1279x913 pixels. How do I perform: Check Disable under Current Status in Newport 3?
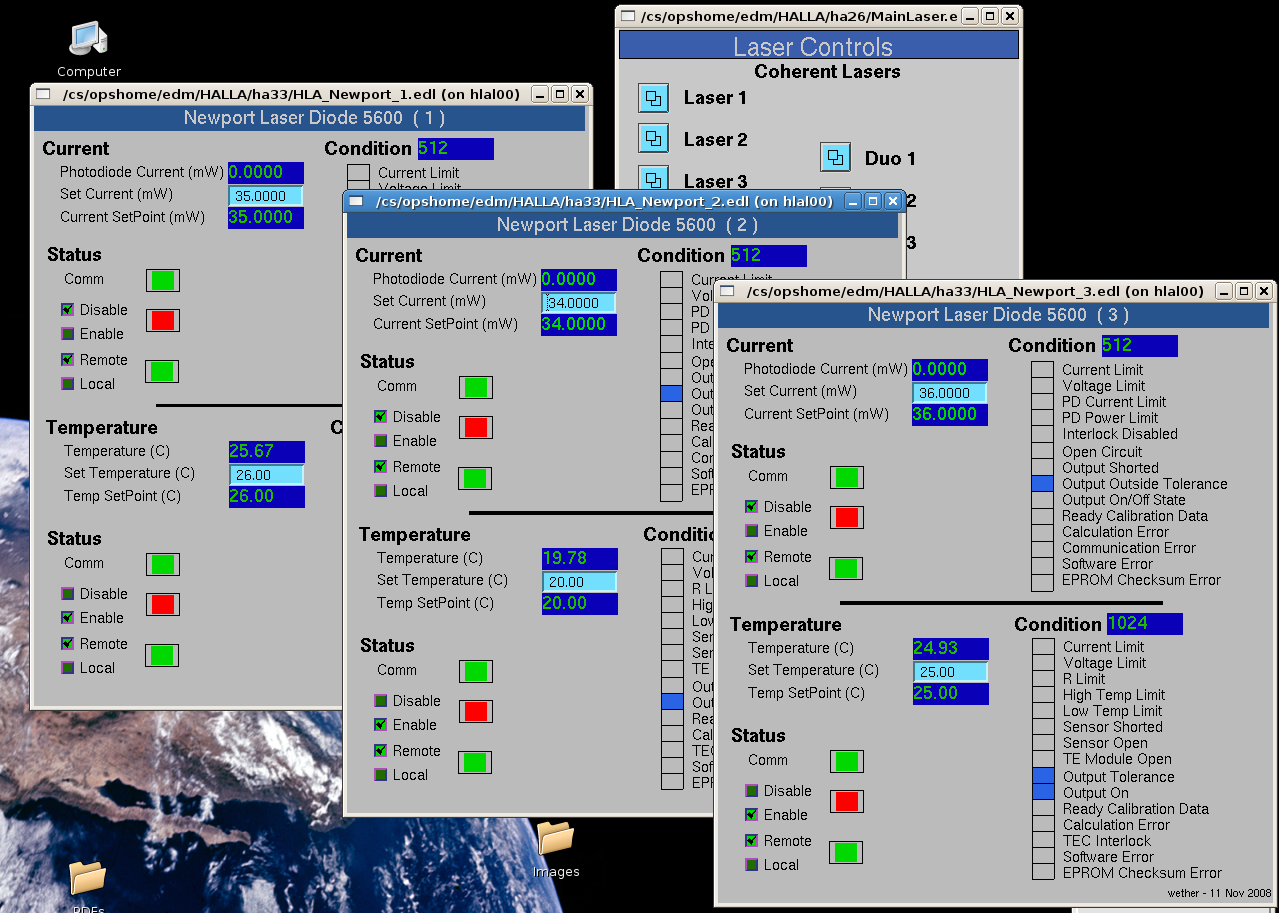pyautogui.click(x=752, y=507)
